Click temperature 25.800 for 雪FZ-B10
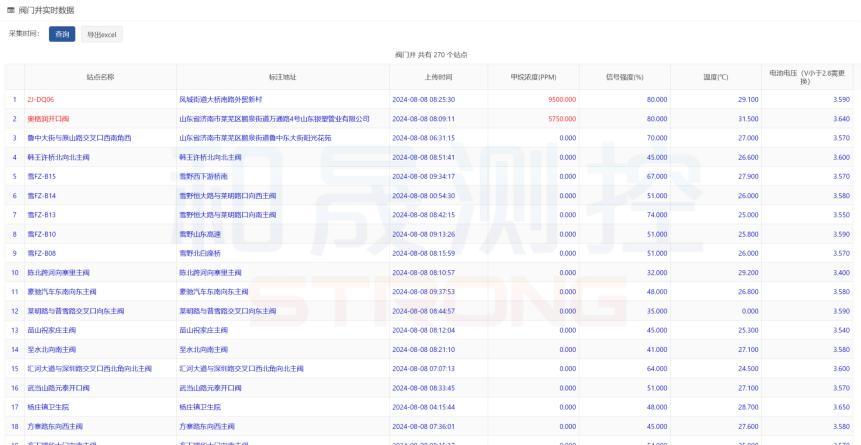 click(748, 234)
